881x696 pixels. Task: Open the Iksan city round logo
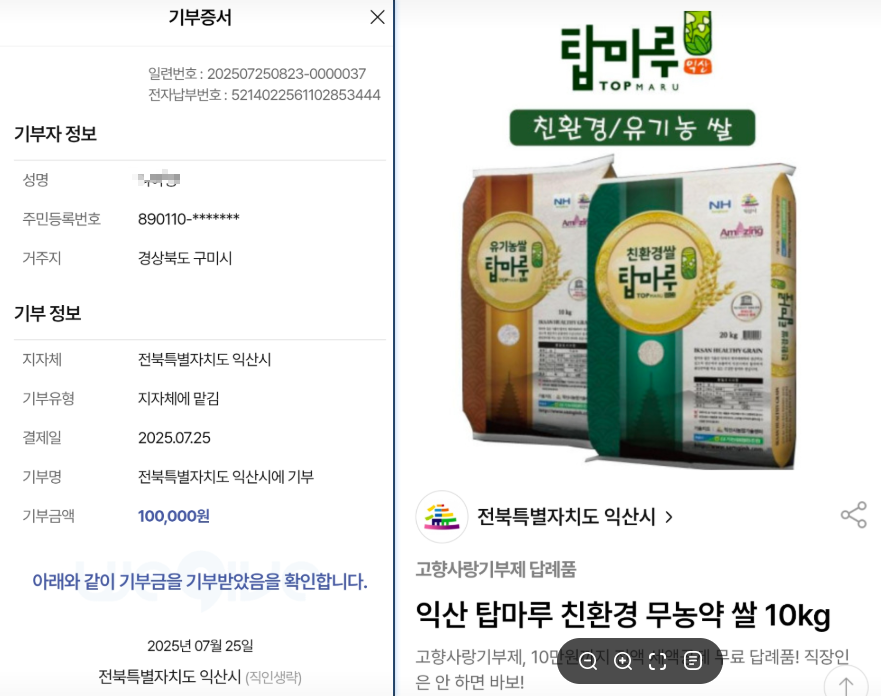pyautogui.click(x=442, y=517)
